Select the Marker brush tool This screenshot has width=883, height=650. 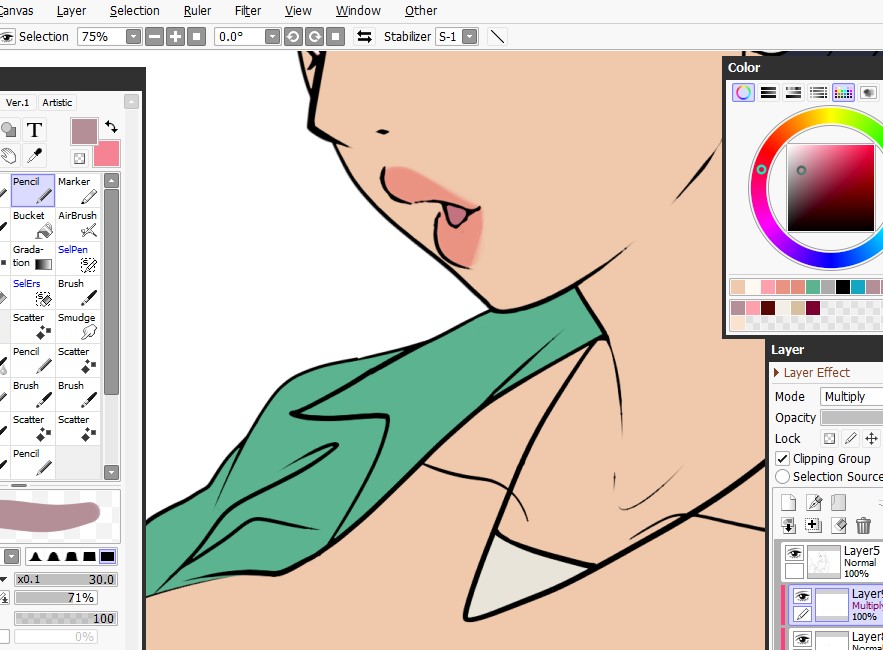(78, 190)
